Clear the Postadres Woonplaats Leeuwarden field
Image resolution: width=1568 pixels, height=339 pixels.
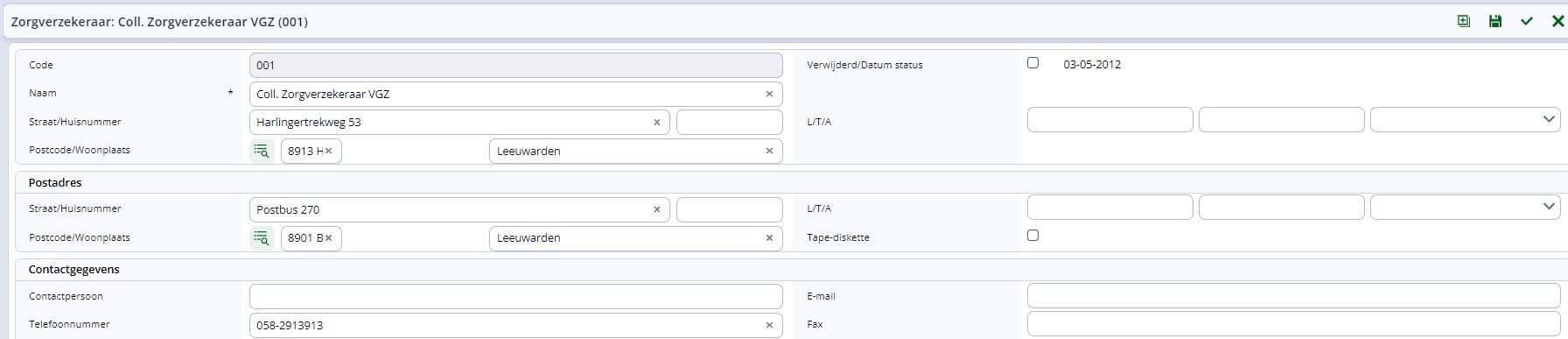tap(769, 237)
